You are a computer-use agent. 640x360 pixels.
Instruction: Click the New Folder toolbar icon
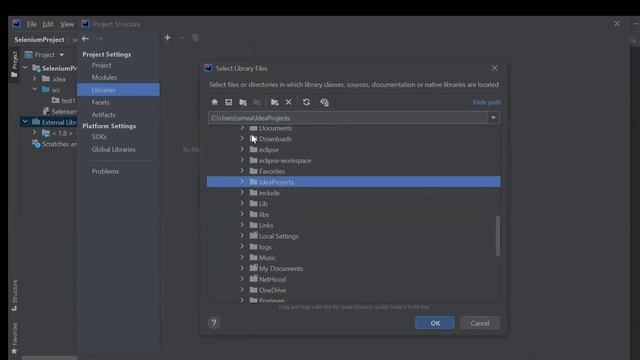(275, 102)
